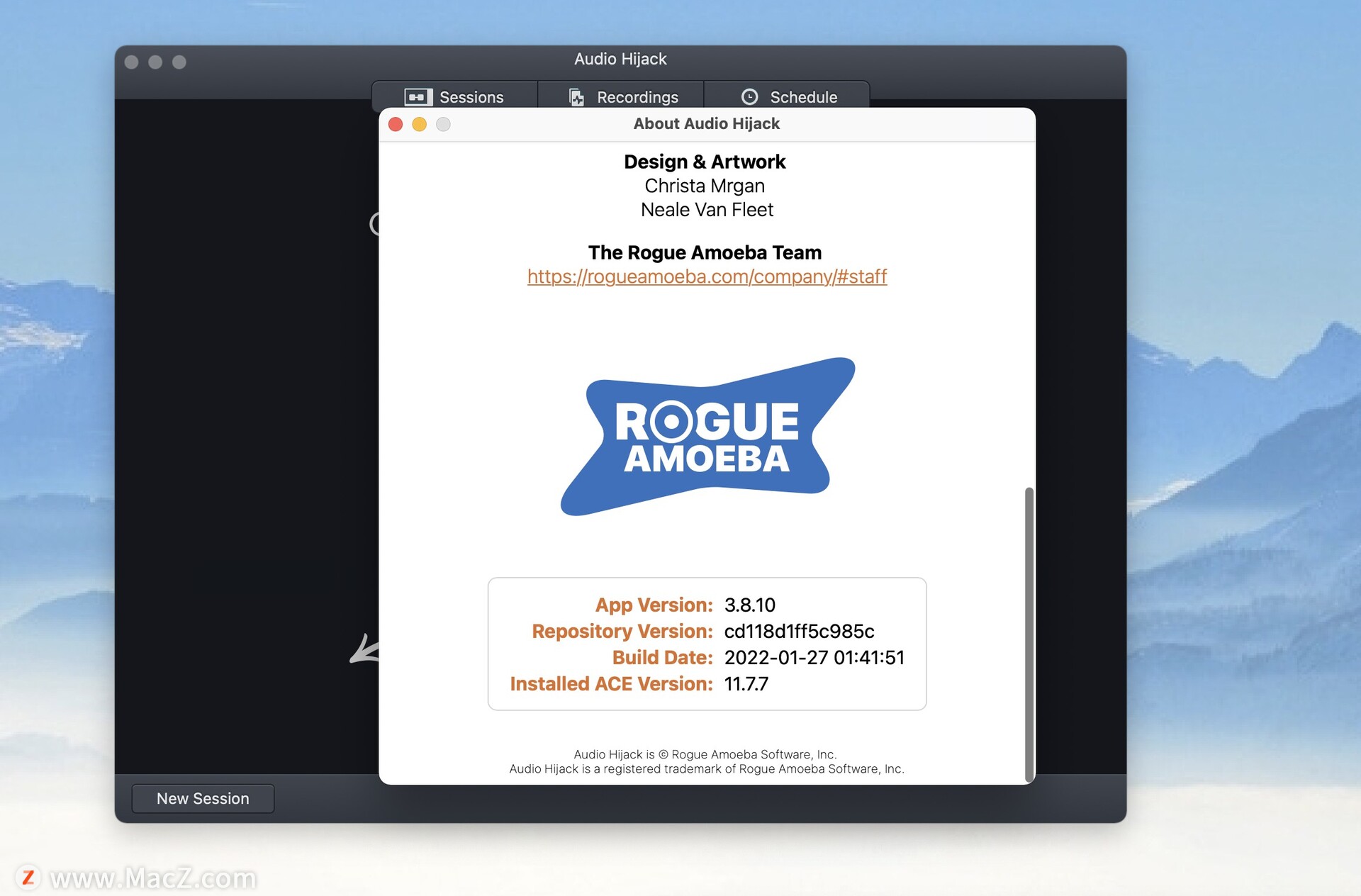Click the Audio Hijack app icon in background
The width and height of the screenshot is (1361, 896).
[375, 225]
